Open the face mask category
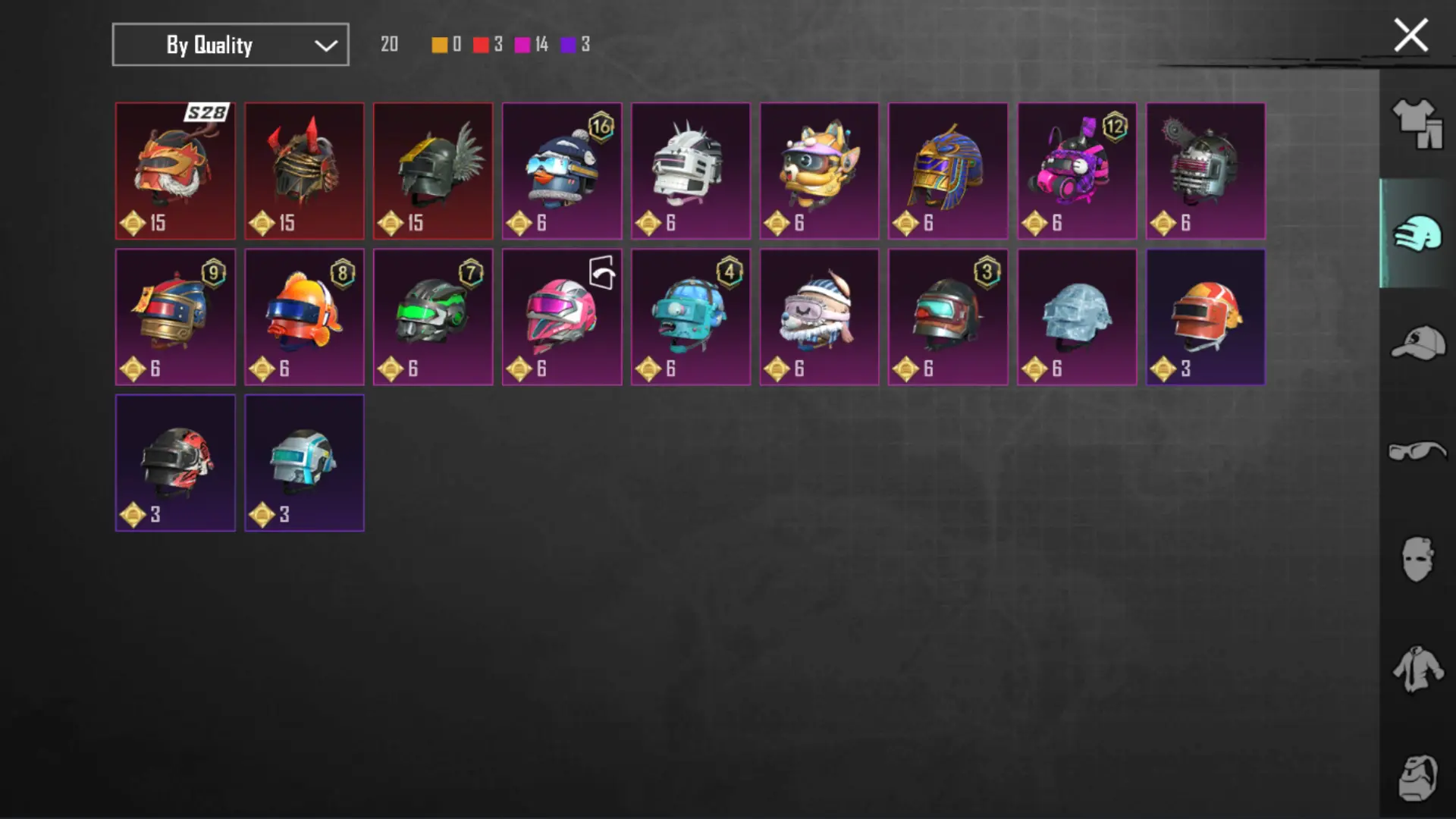Screen dimensions: 1456x819 [1417, 560]
